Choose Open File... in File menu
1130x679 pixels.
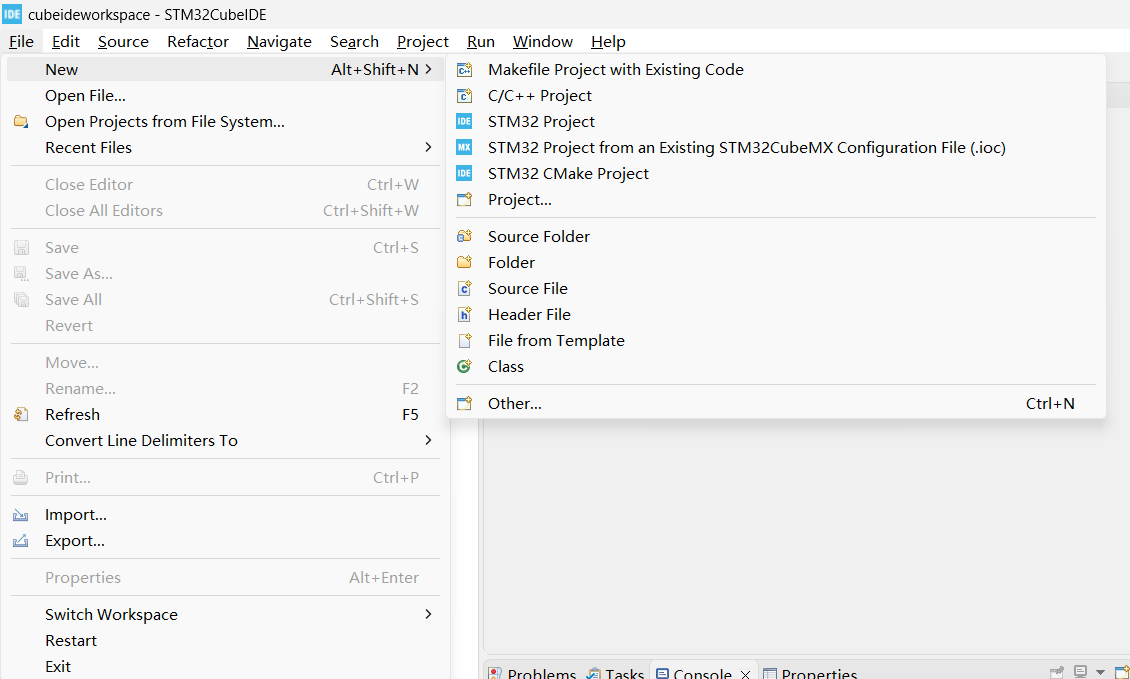225,96
